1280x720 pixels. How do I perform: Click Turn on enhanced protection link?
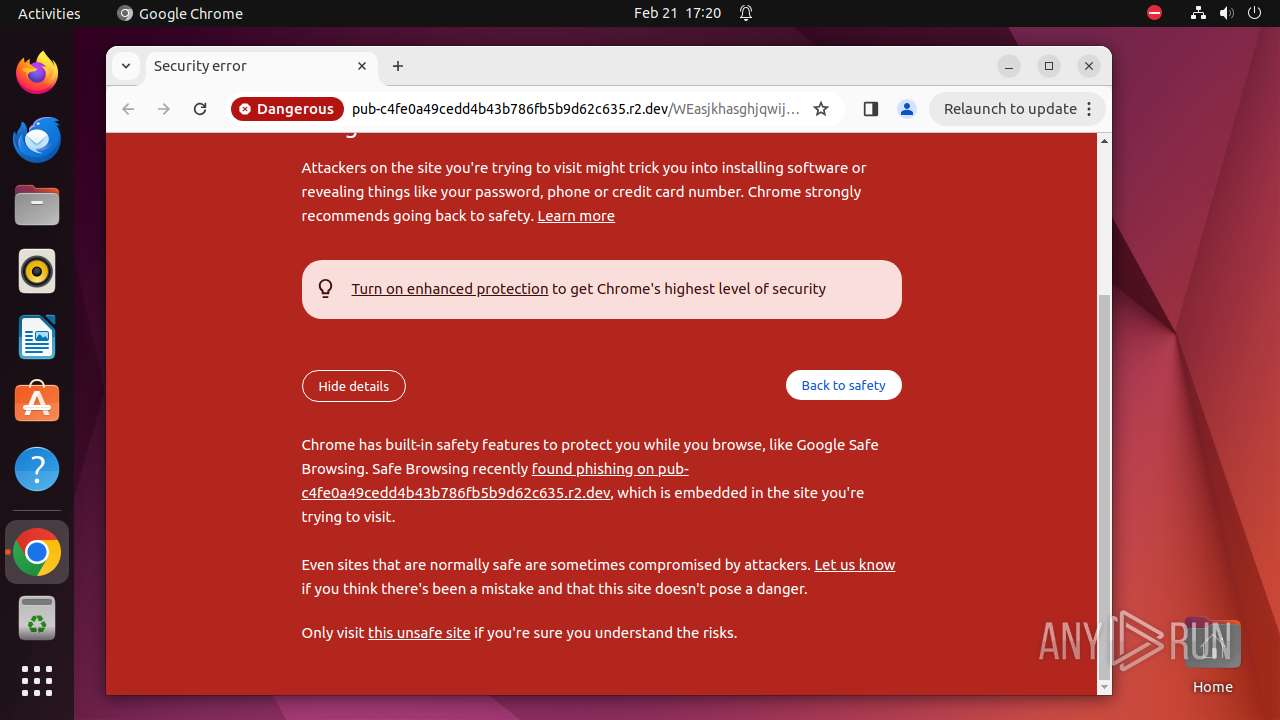(x=450, y=289)
